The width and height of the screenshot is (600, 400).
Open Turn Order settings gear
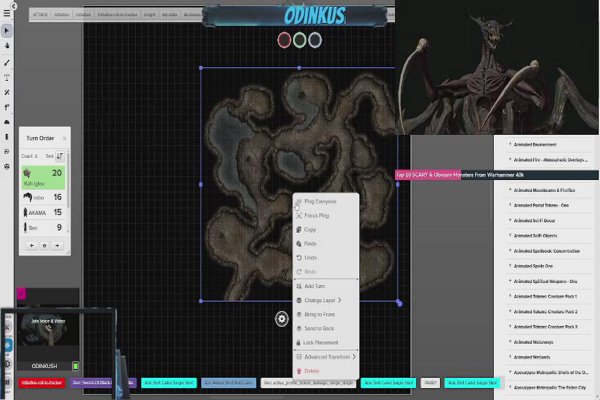pos(44,245)
